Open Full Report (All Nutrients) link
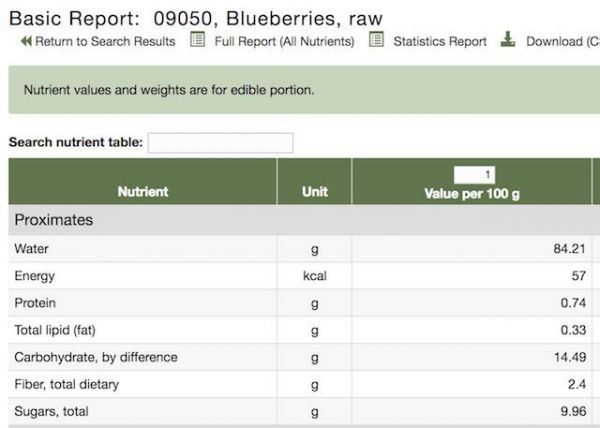Viewport: 600px width, 428px height. (x=284, y=41)
